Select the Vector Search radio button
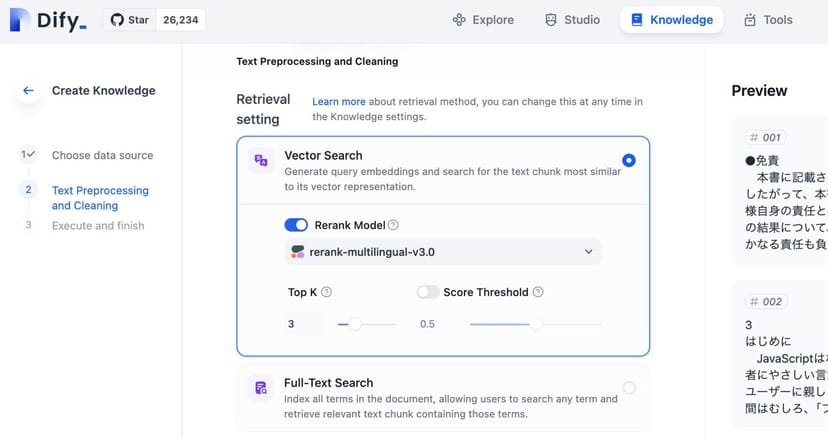828x438 pixels. pyautogui.click(x=629, y=160)
